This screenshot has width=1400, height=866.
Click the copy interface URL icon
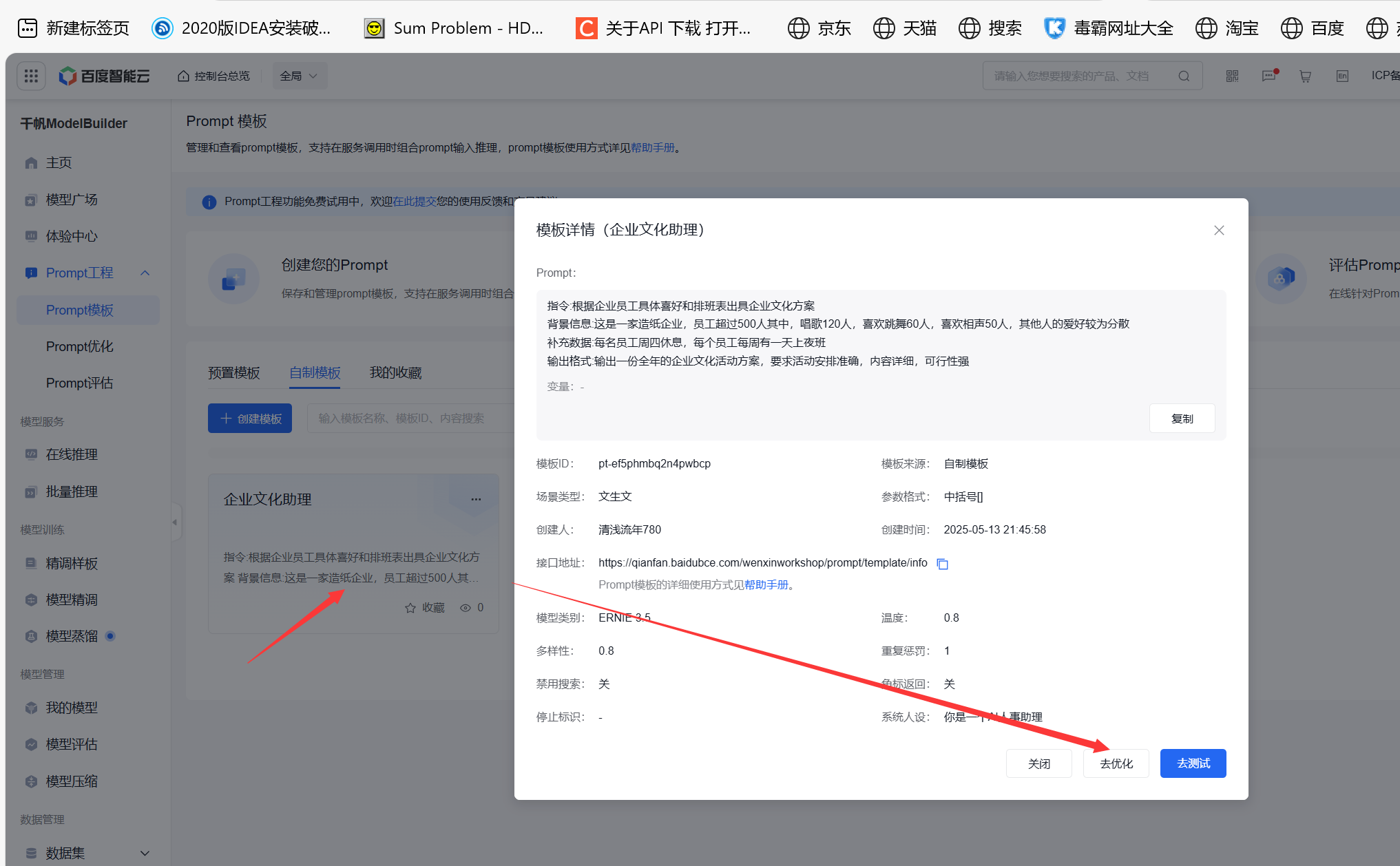[943, 564]
